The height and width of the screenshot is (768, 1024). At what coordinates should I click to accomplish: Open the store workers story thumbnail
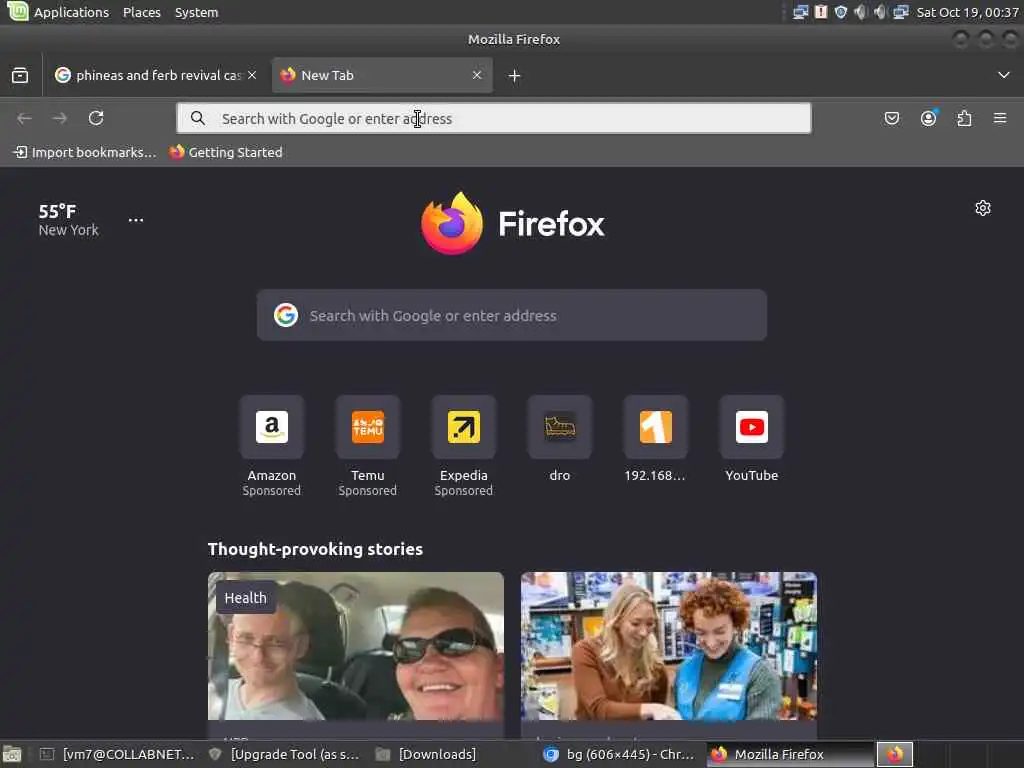pos(669,646)
